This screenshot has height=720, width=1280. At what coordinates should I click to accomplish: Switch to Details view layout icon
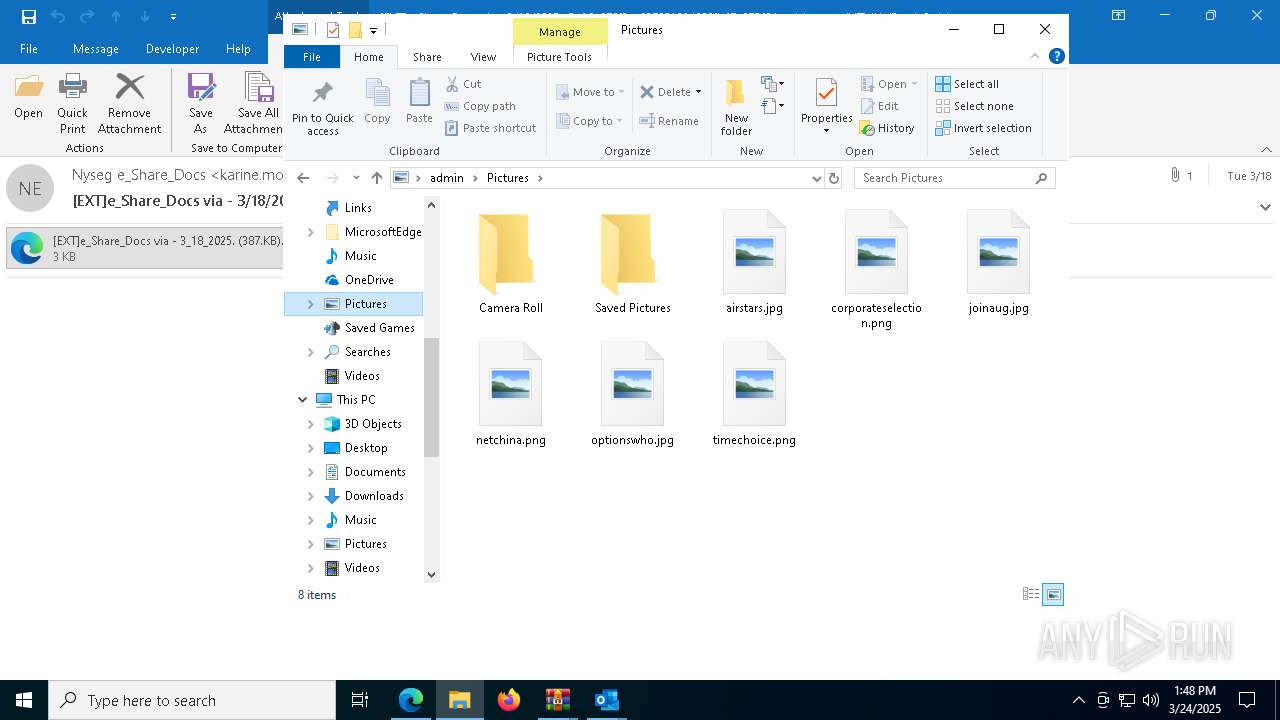(x=1031, y=594)
